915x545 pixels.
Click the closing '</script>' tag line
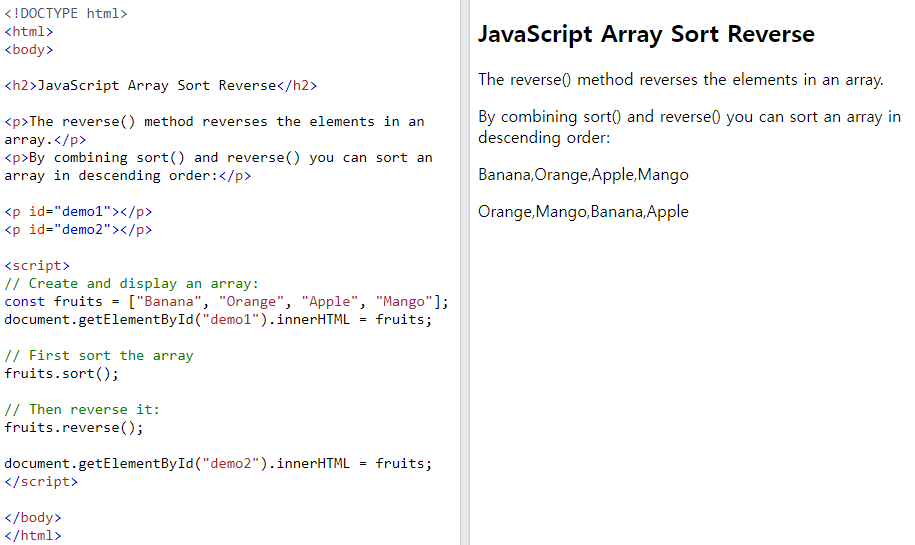pos(41,481)
